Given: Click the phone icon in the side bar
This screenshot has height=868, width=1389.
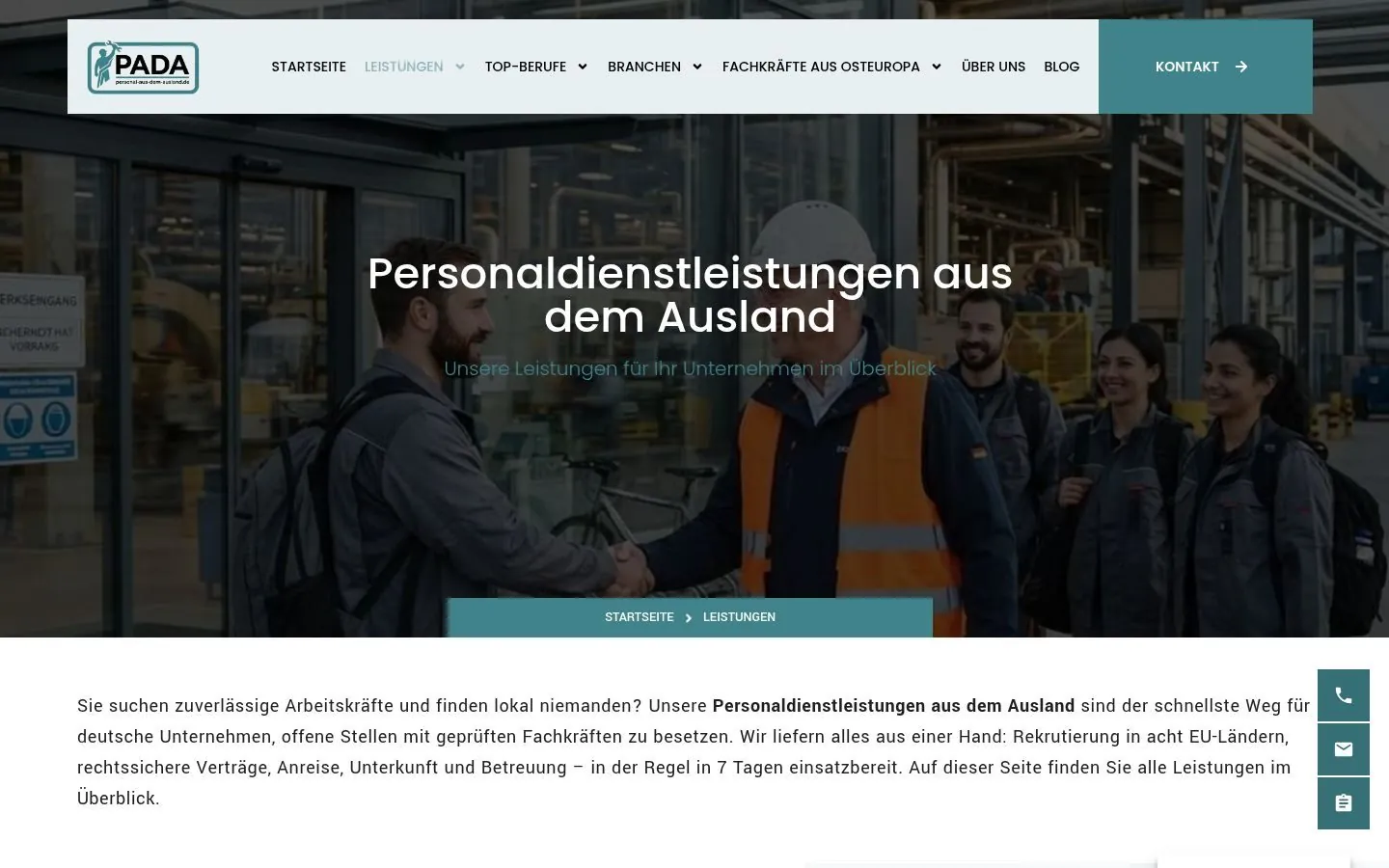Looking at the screenshot, I should coord(1344,695).
